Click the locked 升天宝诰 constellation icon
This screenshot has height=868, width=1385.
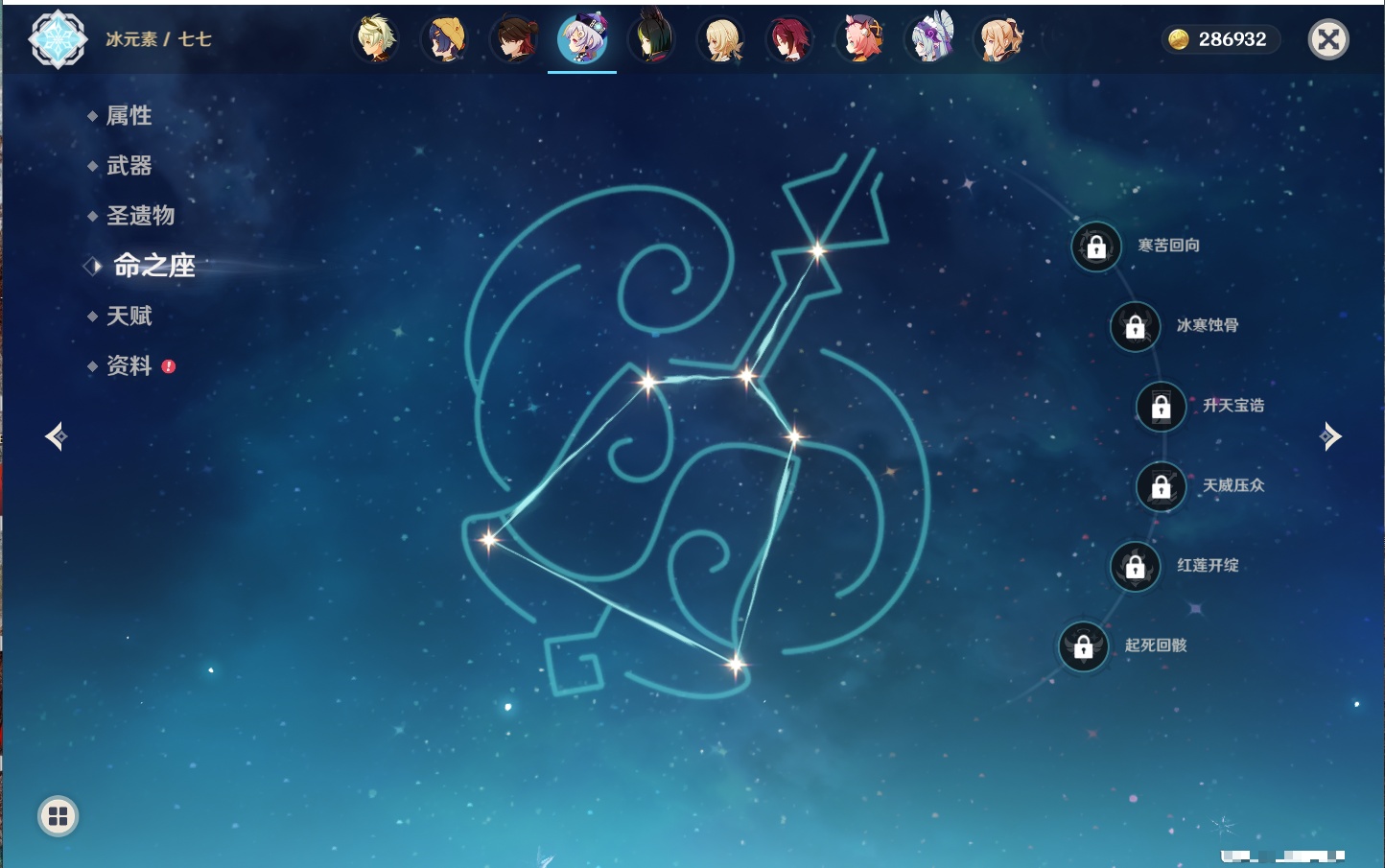(x=1162, y=407)
